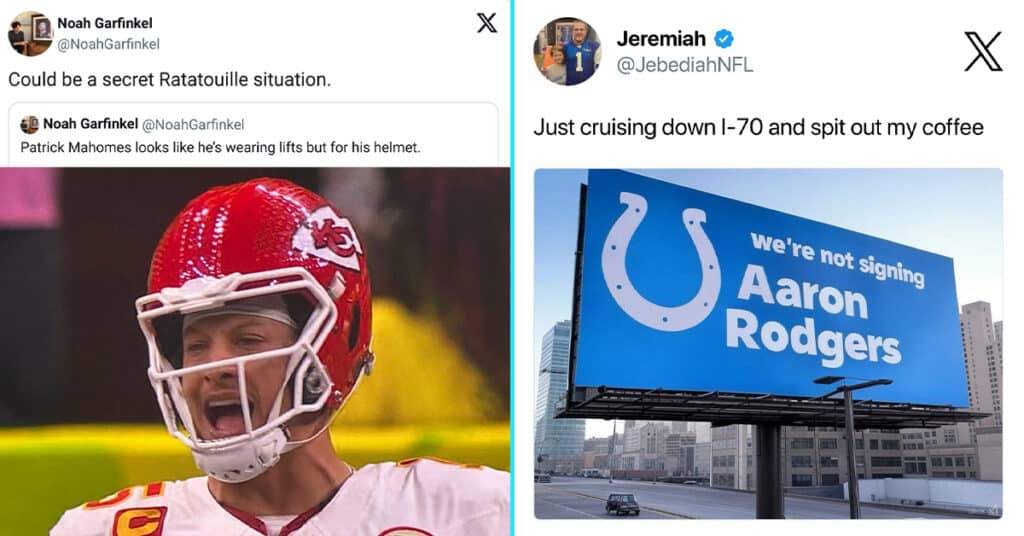1024x536 pixels.
Task: Click the 'Could be a secret Ratatouille situation' text
Action: 169,80
